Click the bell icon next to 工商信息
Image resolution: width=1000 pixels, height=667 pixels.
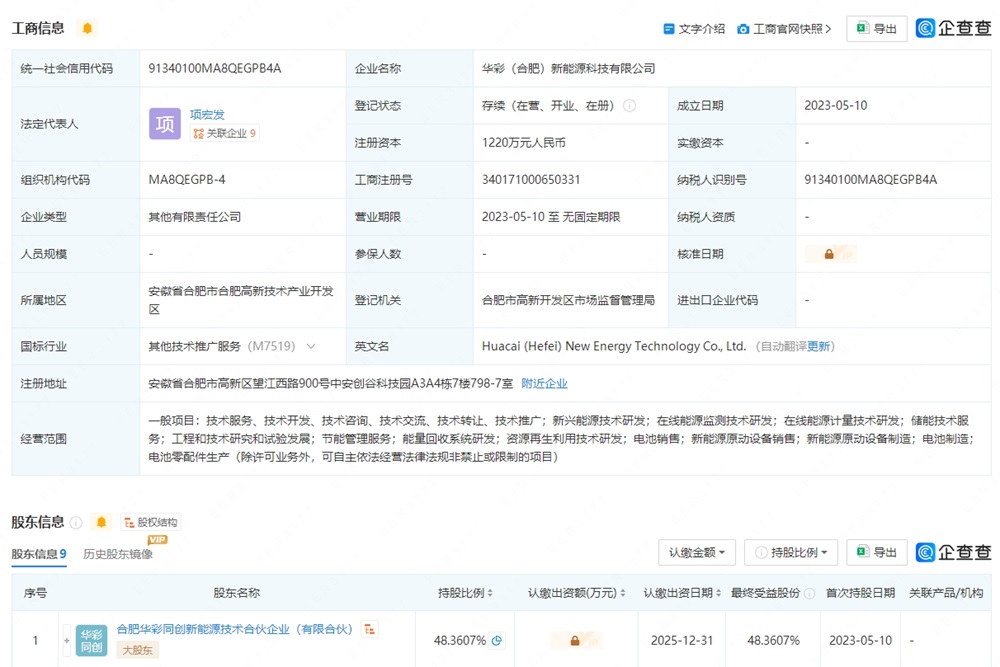pyautogui.click(x=87, y=29)
